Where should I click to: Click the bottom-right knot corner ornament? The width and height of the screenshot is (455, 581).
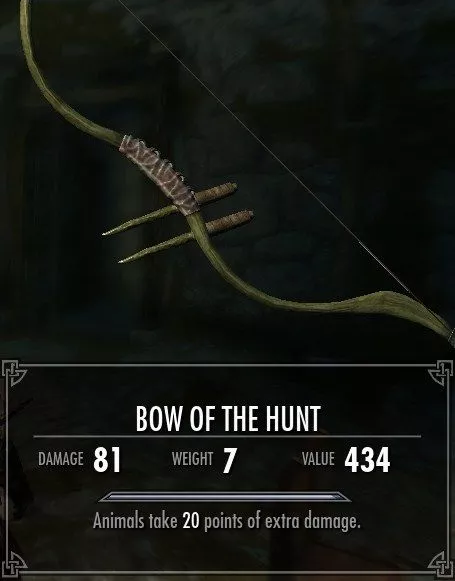click(x=440, y=565)
